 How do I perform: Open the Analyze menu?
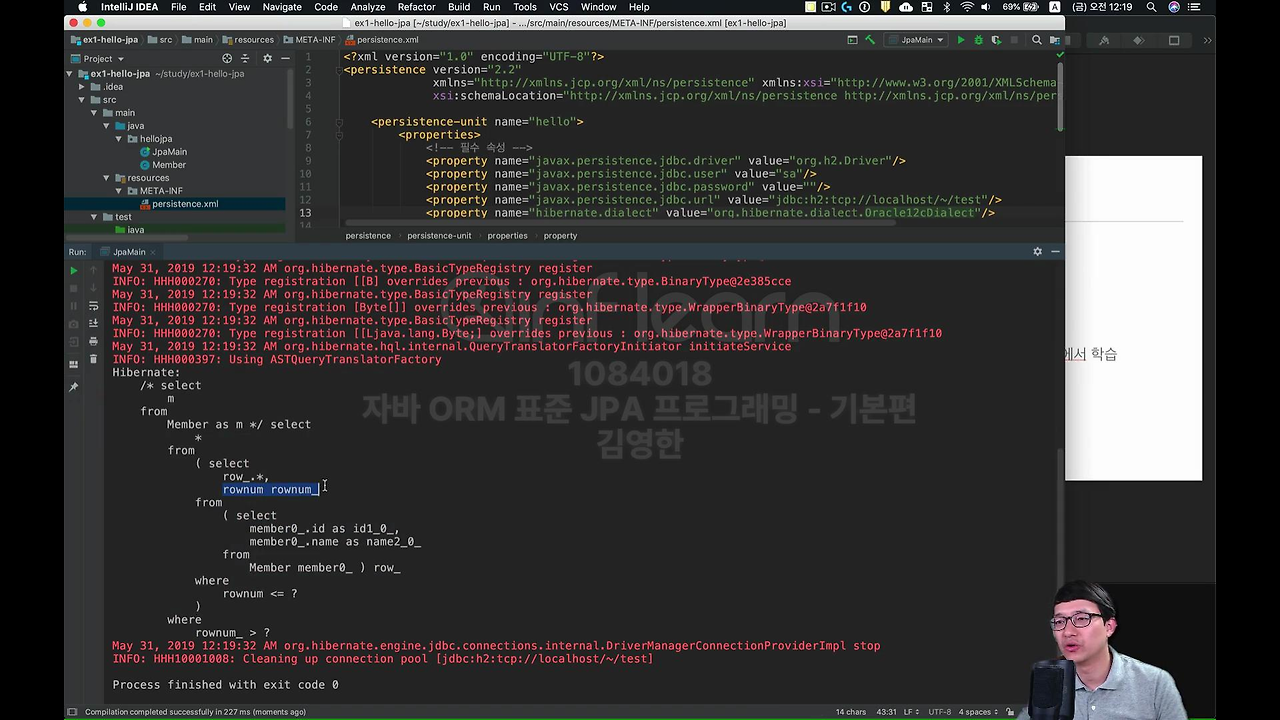click(x=368, y=7)
